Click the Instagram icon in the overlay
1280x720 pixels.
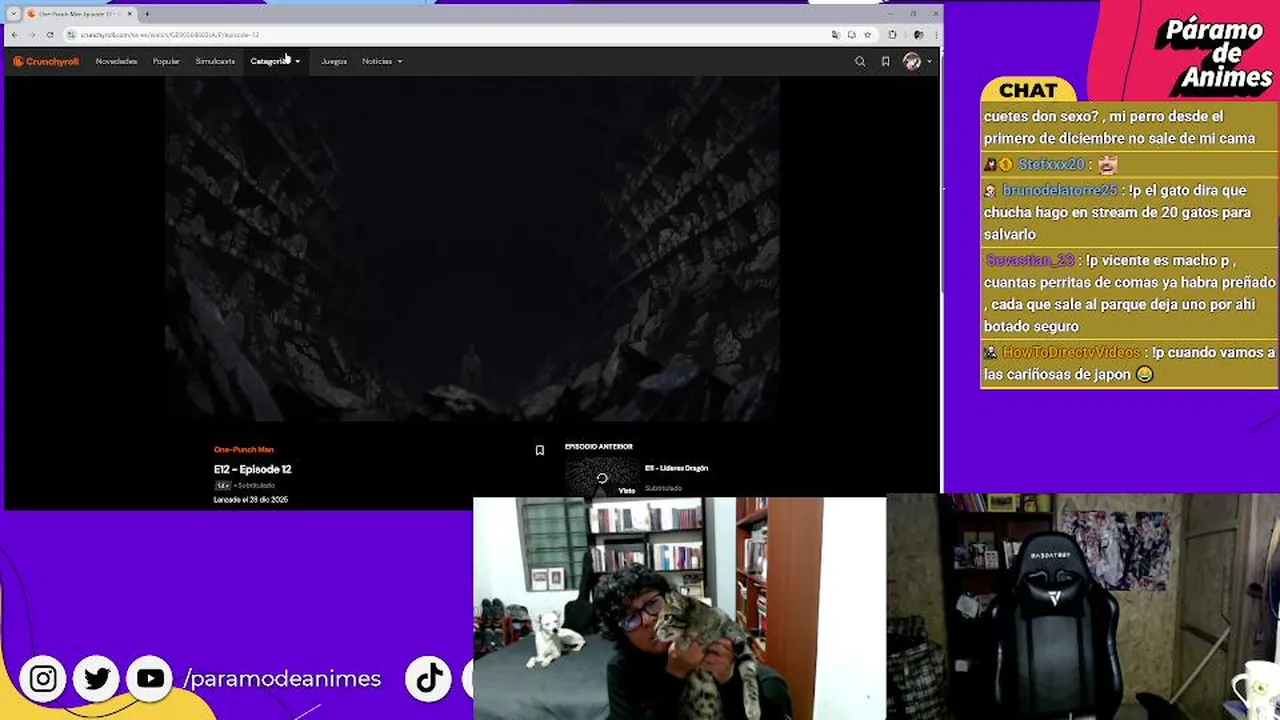pyautogui.click(x=43, y=679)
